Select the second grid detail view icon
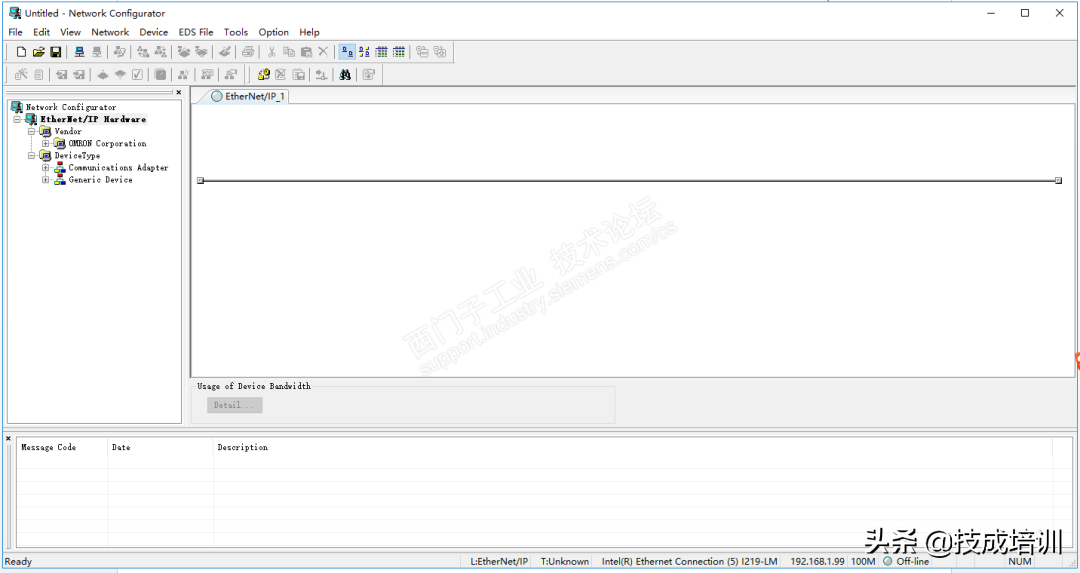This screenshot has height=573, width=1080. click(399, 52)
